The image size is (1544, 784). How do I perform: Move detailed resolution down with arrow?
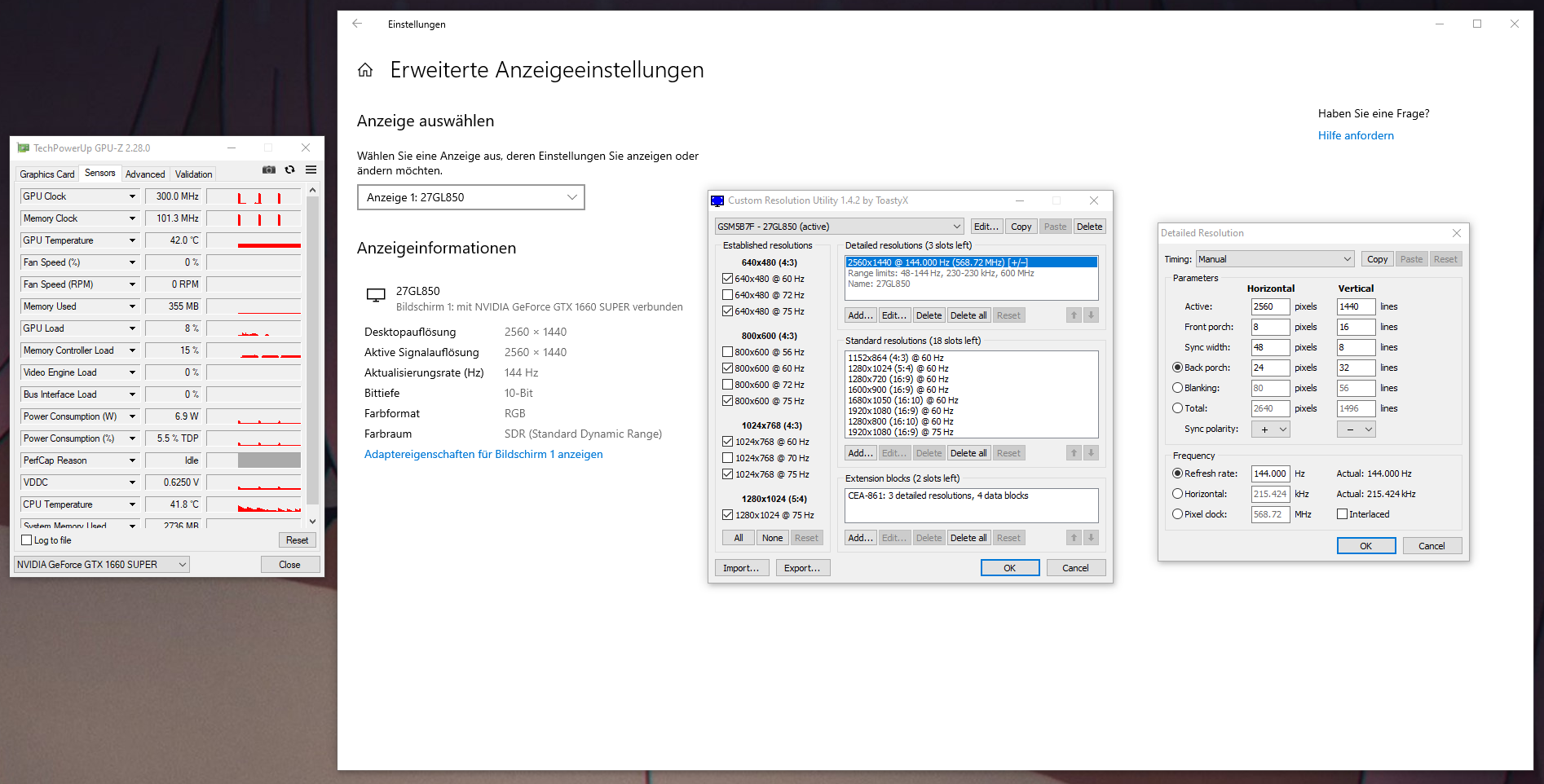(1091, 315)
